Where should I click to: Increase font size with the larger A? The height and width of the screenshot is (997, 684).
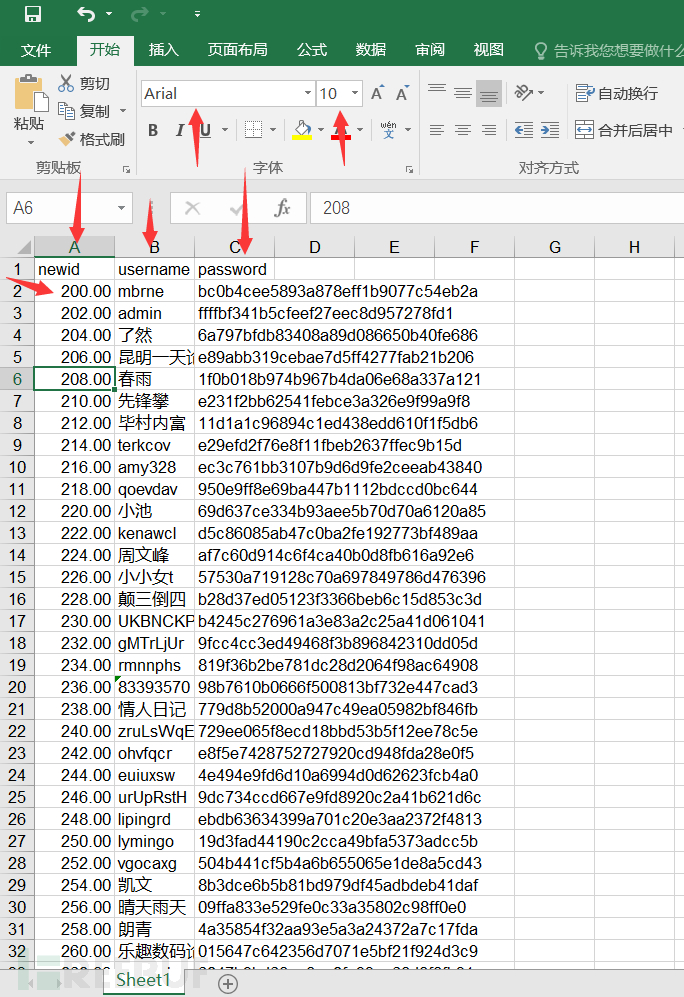377,93
